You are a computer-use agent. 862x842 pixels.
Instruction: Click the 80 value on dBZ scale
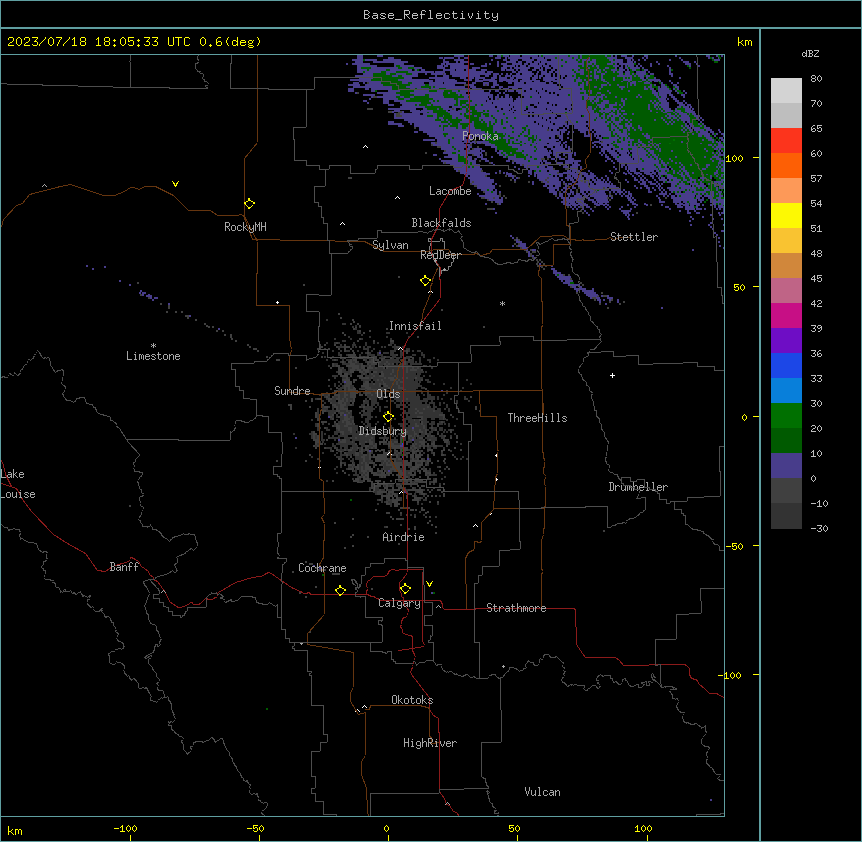pos(816,79)
